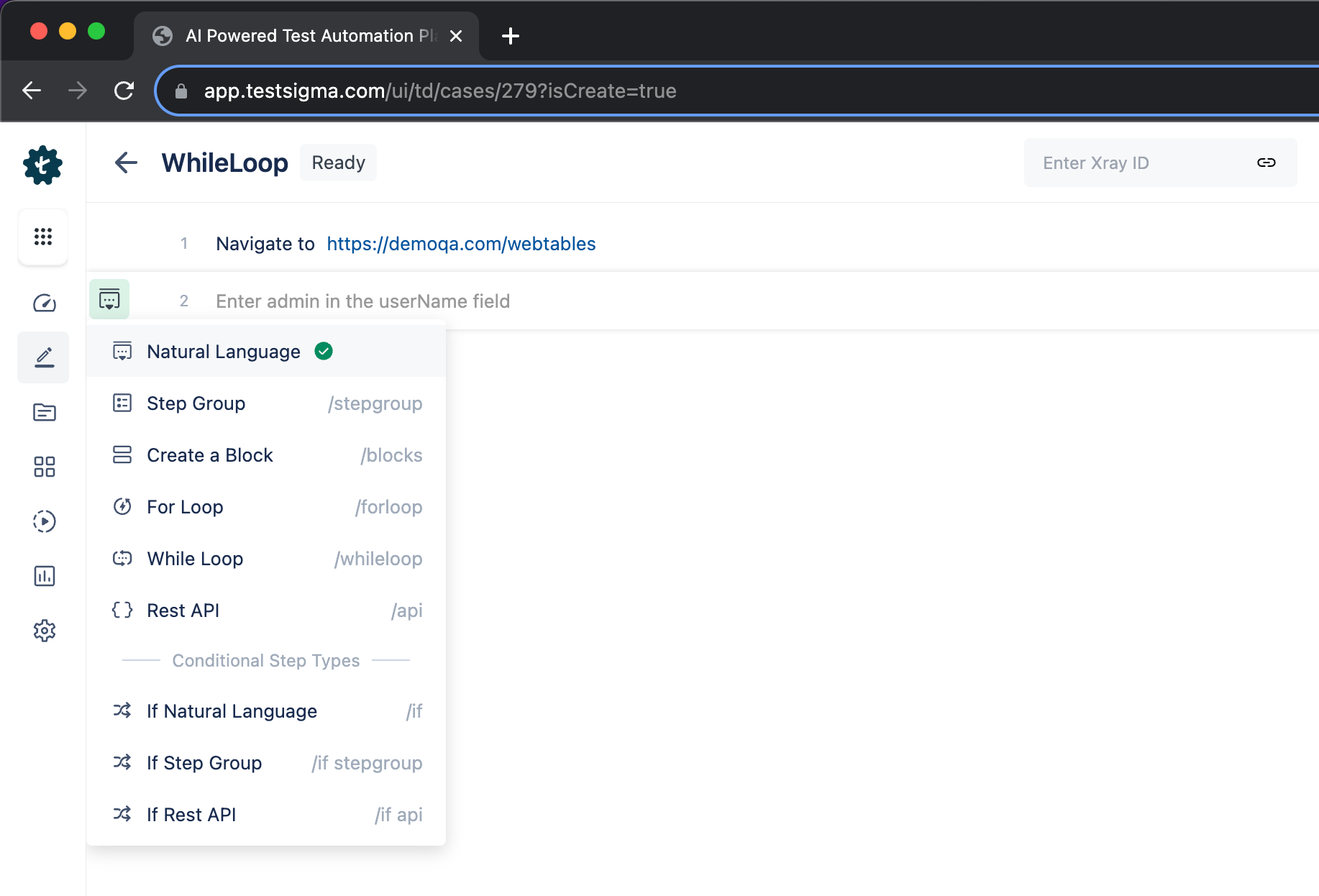This screenshot has height=896, width=1319.
Task: Click the lock icon in address bar
Action: click(x=181, y=91)
